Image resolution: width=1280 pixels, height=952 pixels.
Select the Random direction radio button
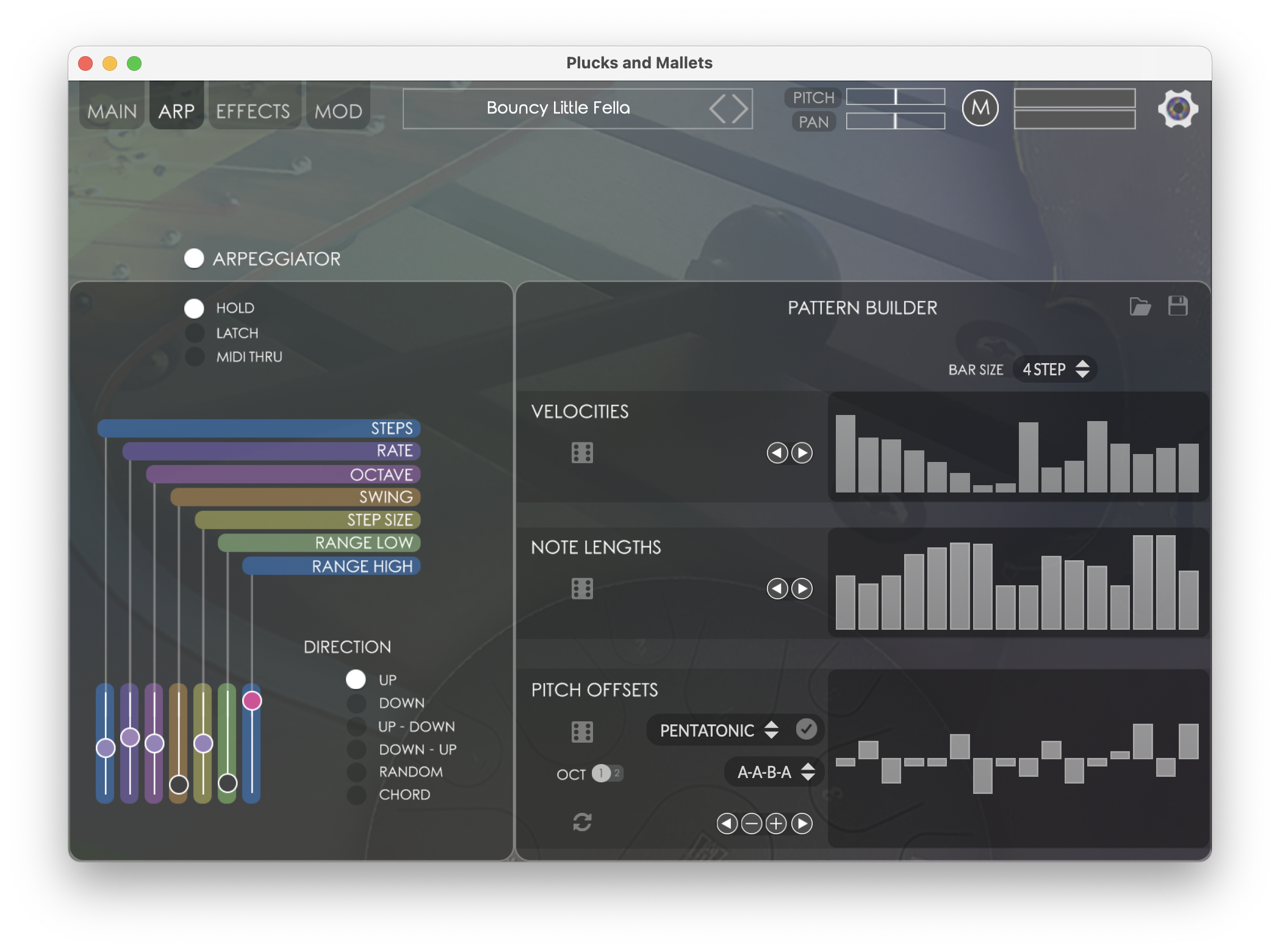click(356, 772)
